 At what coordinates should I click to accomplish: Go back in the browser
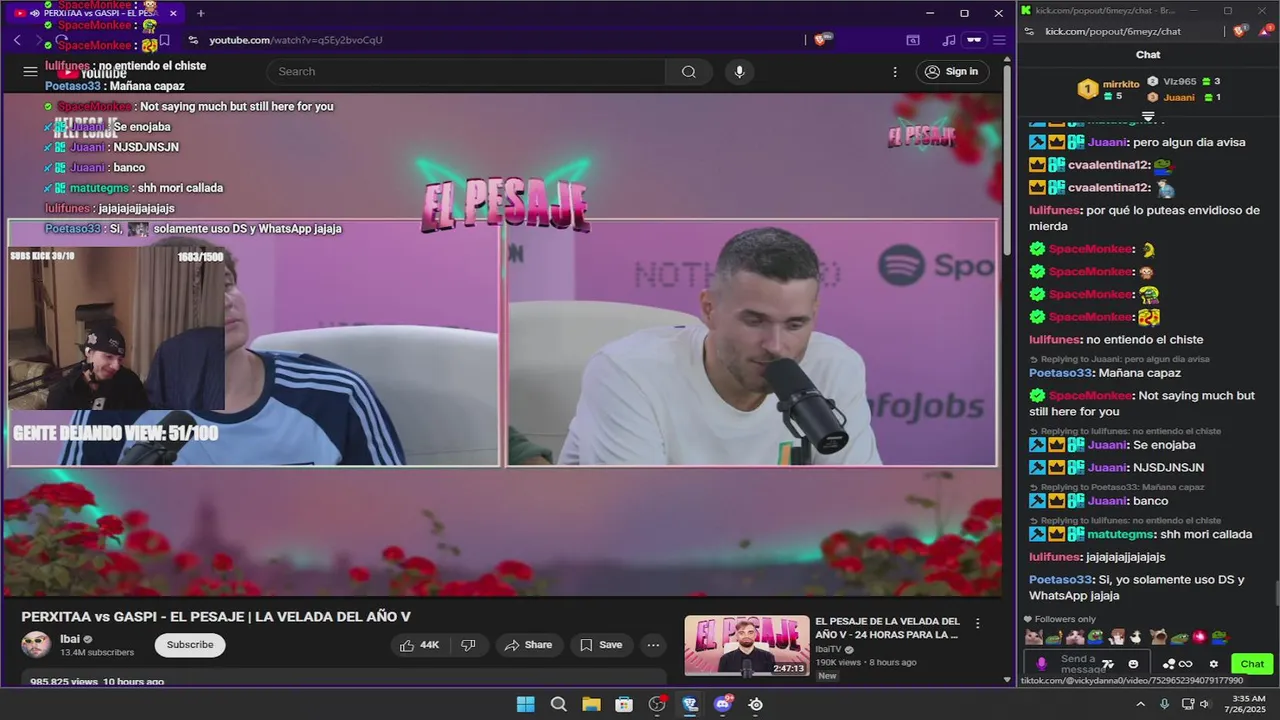[17, 40]
